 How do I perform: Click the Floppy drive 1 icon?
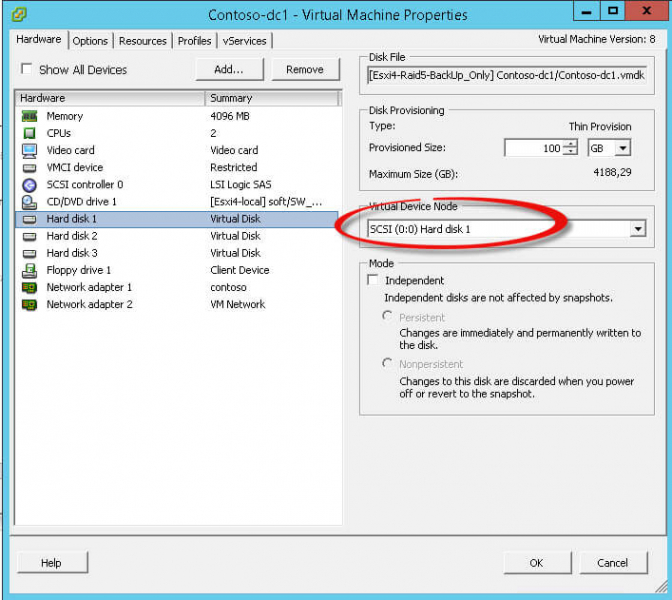point(29,270)
